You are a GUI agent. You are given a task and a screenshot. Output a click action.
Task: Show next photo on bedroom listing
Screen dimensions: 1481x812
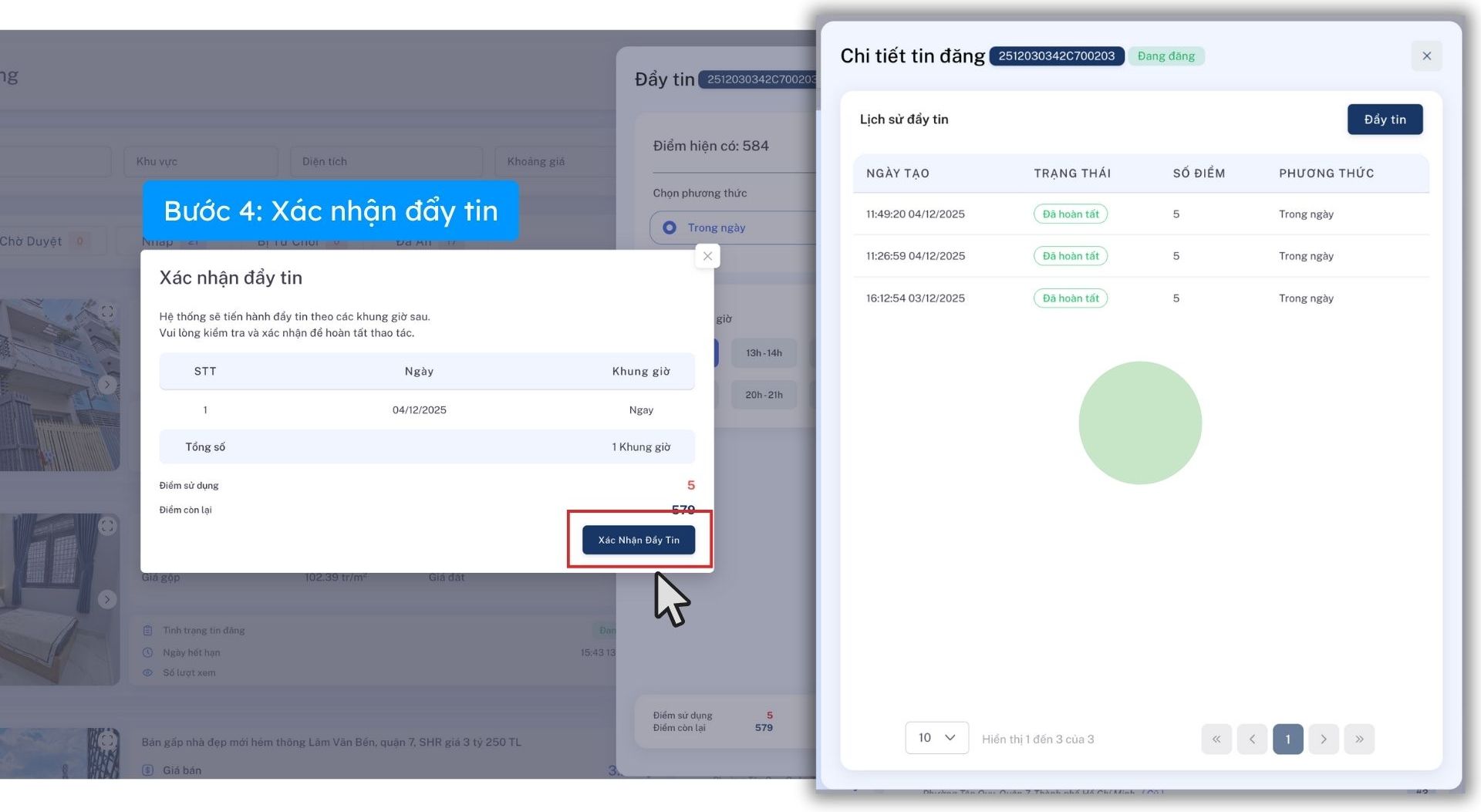[x=107, y=599]
